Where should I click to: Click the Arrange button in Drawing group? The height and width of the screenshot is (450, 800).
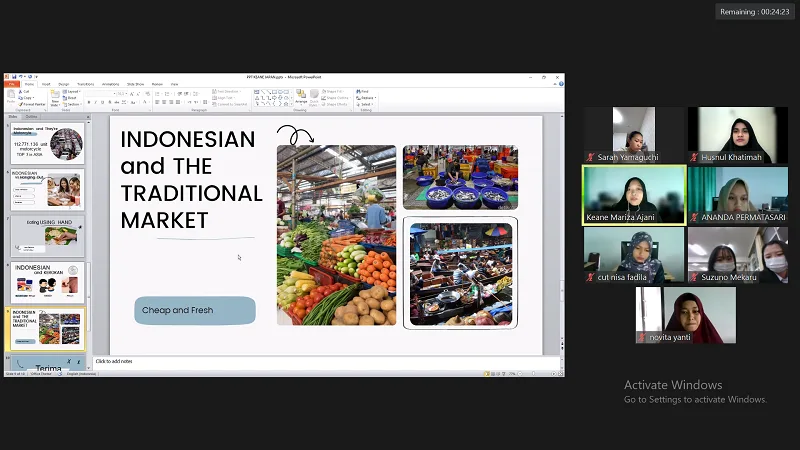[x=301, y=98]
